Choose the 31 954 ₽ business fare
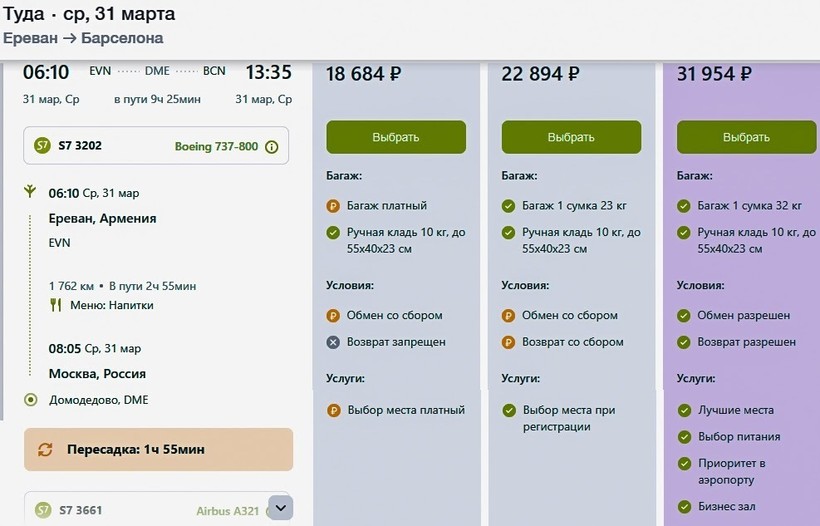The image size is (820, 526). 746,137
